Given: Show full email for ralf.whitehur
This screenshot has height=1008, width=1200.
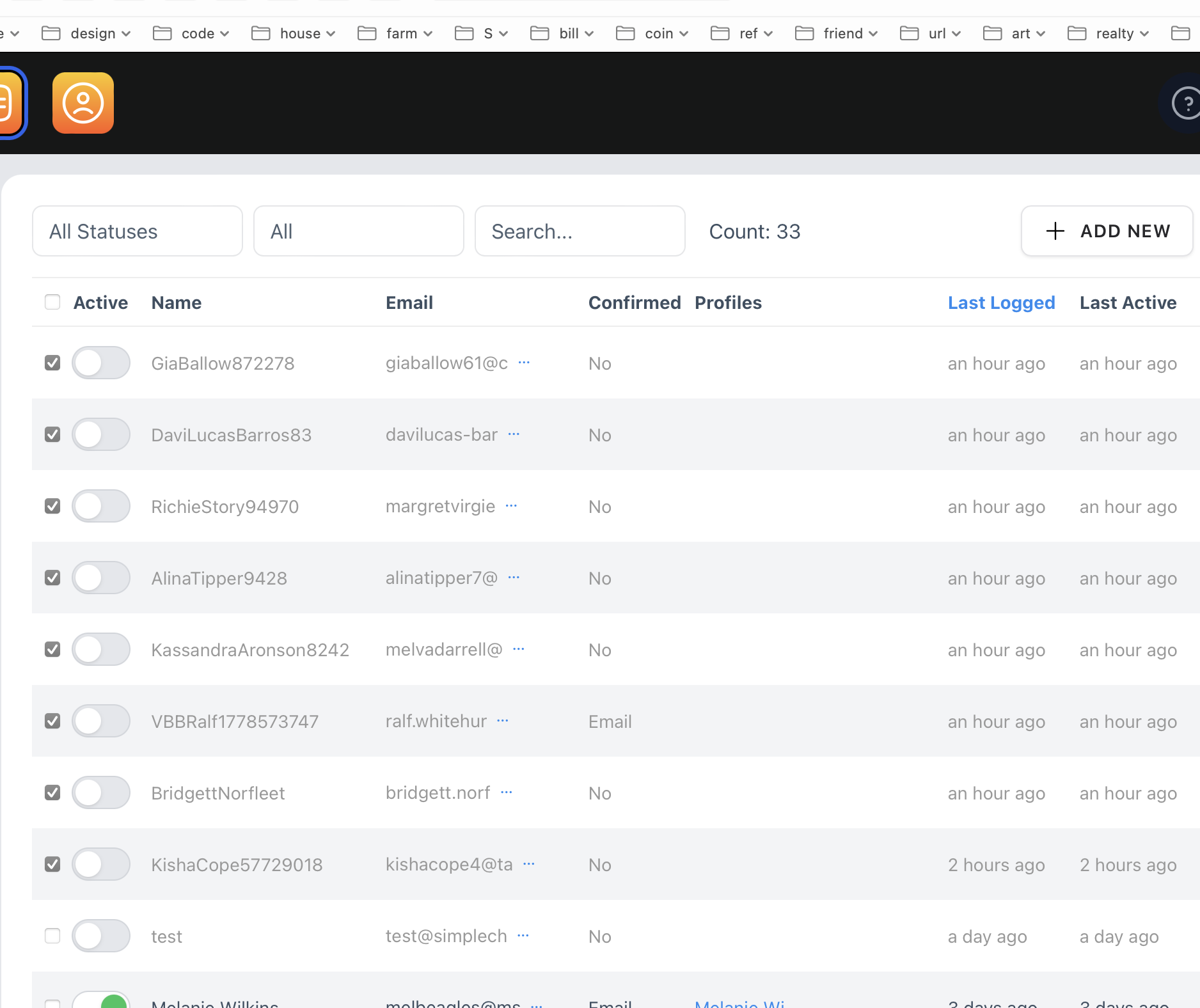Looking at the screenshot, I should tap(503, 721).
